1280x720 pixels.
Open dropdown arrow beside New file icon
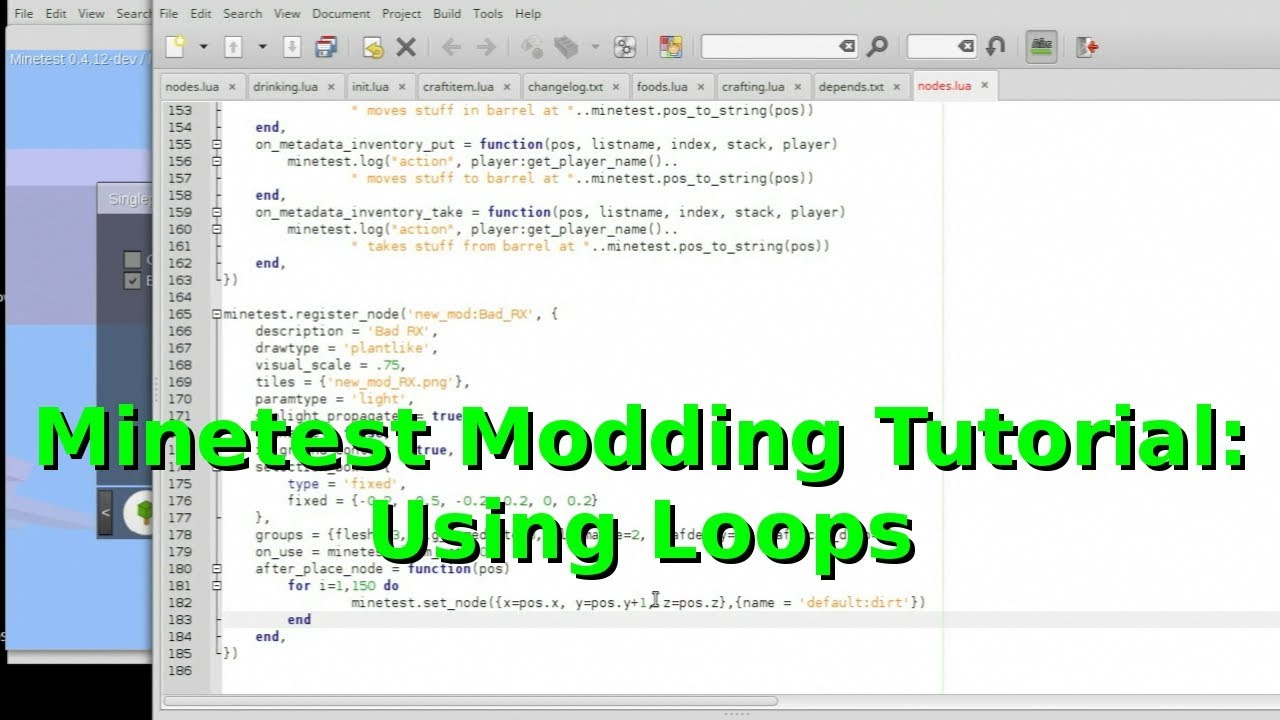point(203,46)
